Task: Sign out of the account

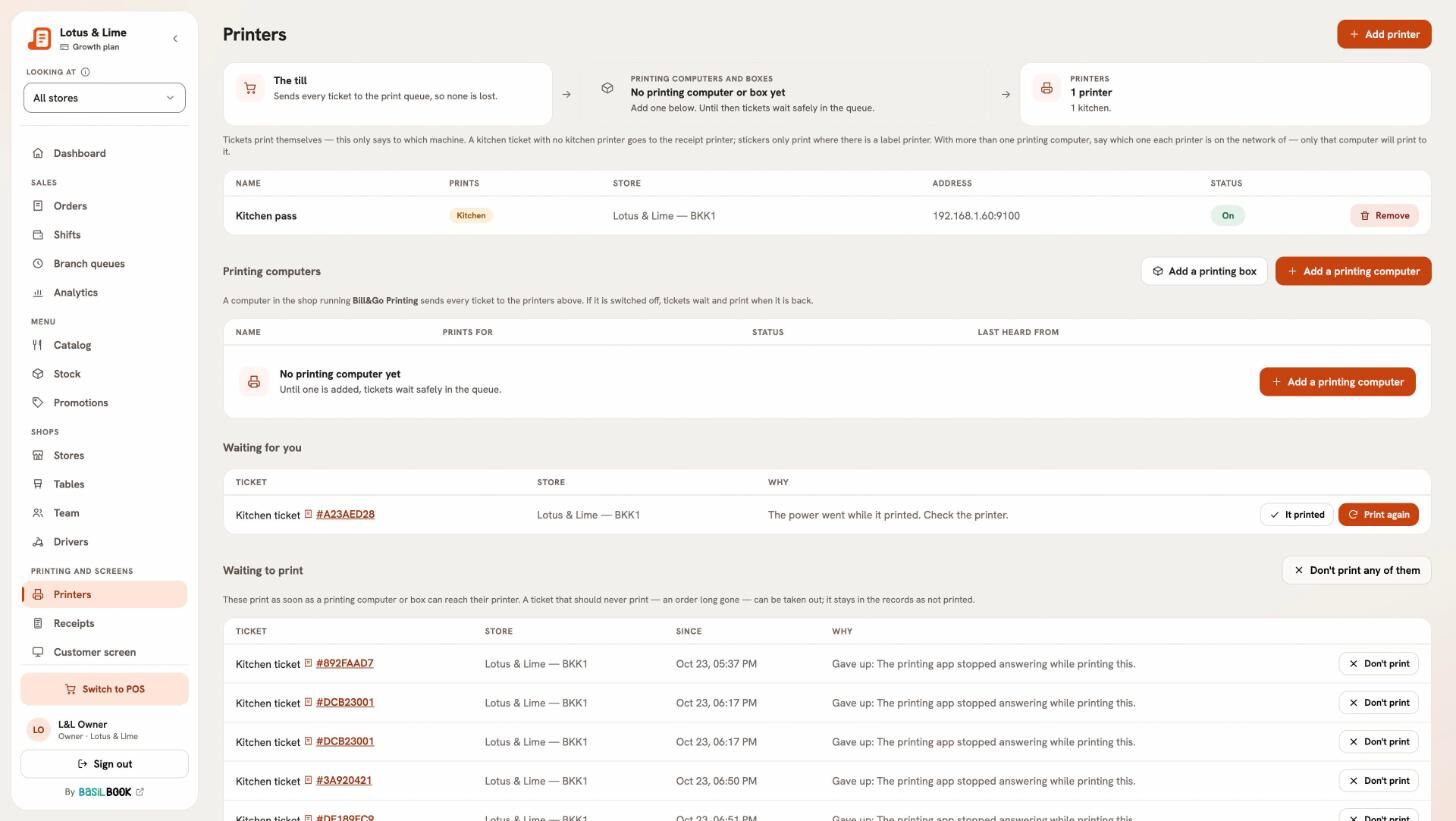Action: pyautogui.click(x=104, y=764)
